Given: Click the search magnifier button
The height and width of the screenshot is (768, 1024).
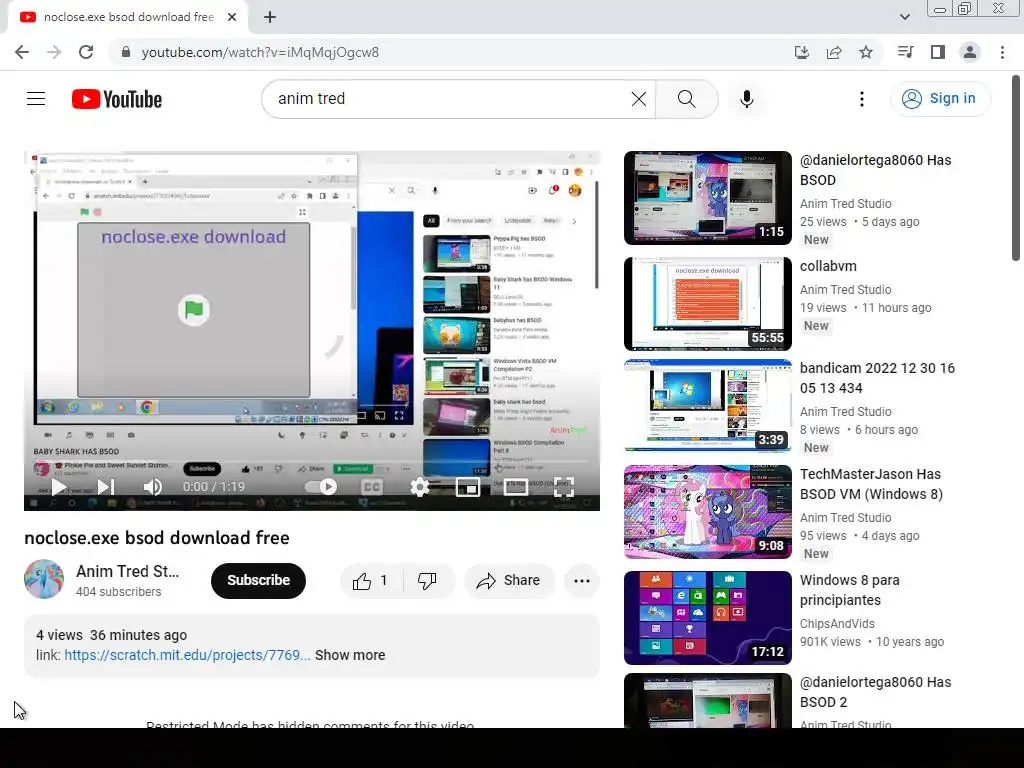Looking at the screenshot, I should 686,99.
